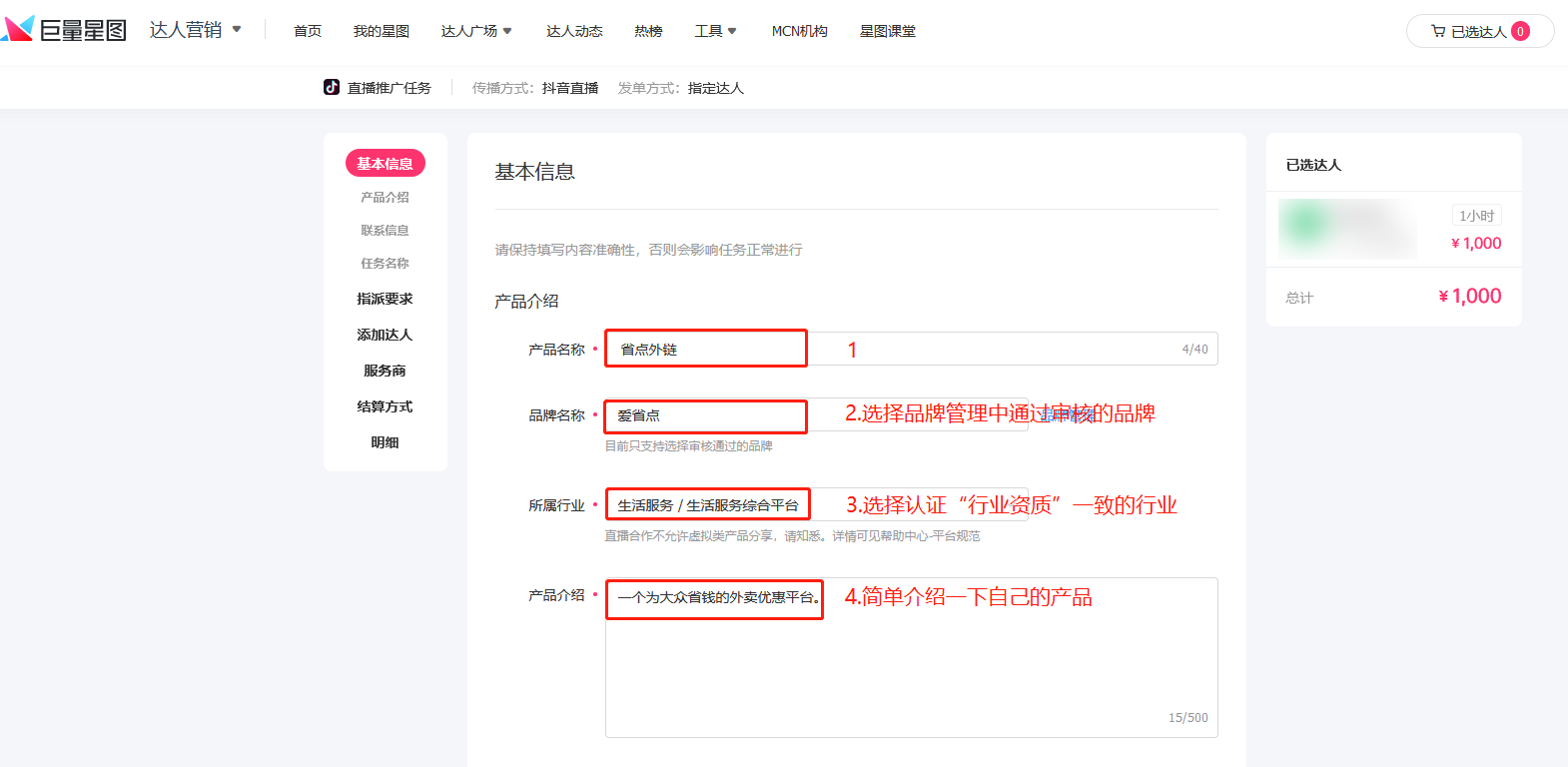Click the shopping cart icon
The height and width of the screenshot is (767, 1568).
click(1438, 31)
